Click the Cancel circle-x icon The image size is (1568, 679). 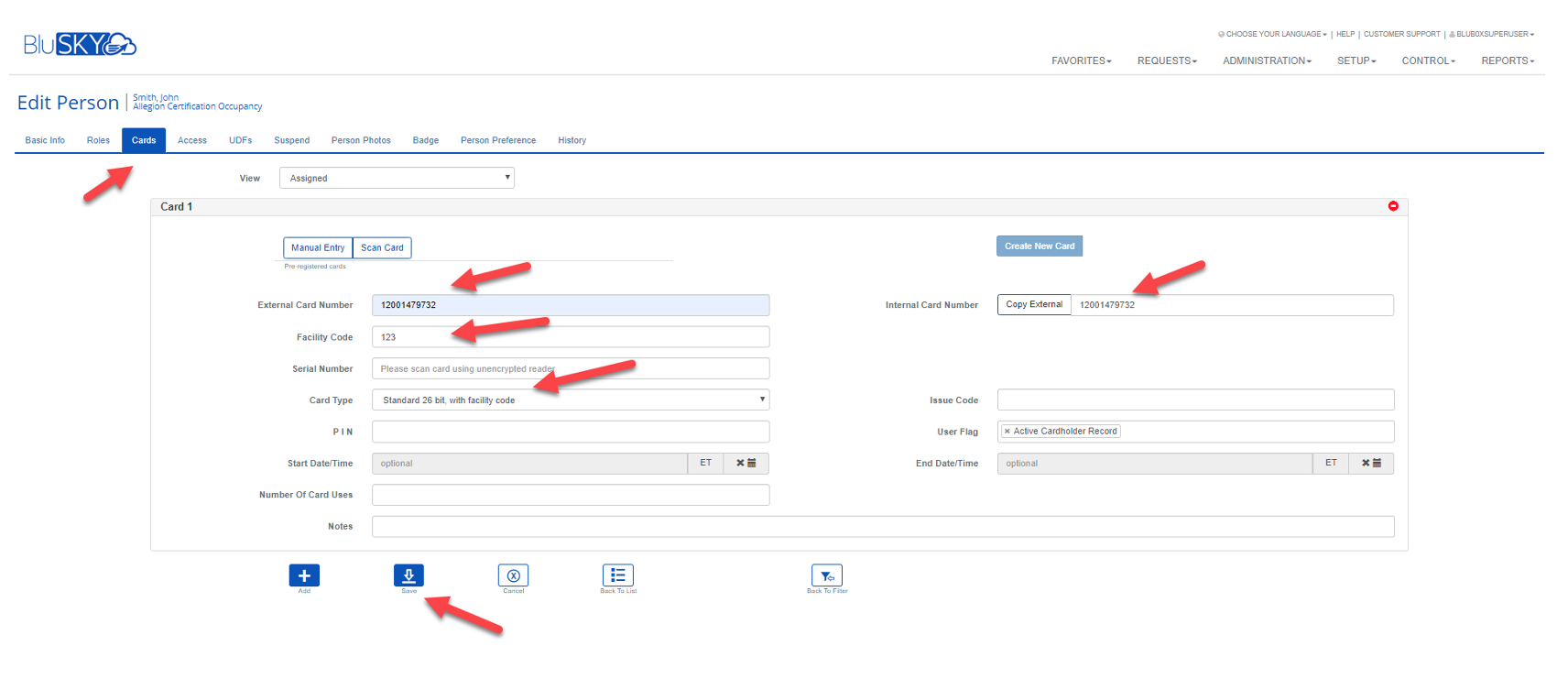513,575
